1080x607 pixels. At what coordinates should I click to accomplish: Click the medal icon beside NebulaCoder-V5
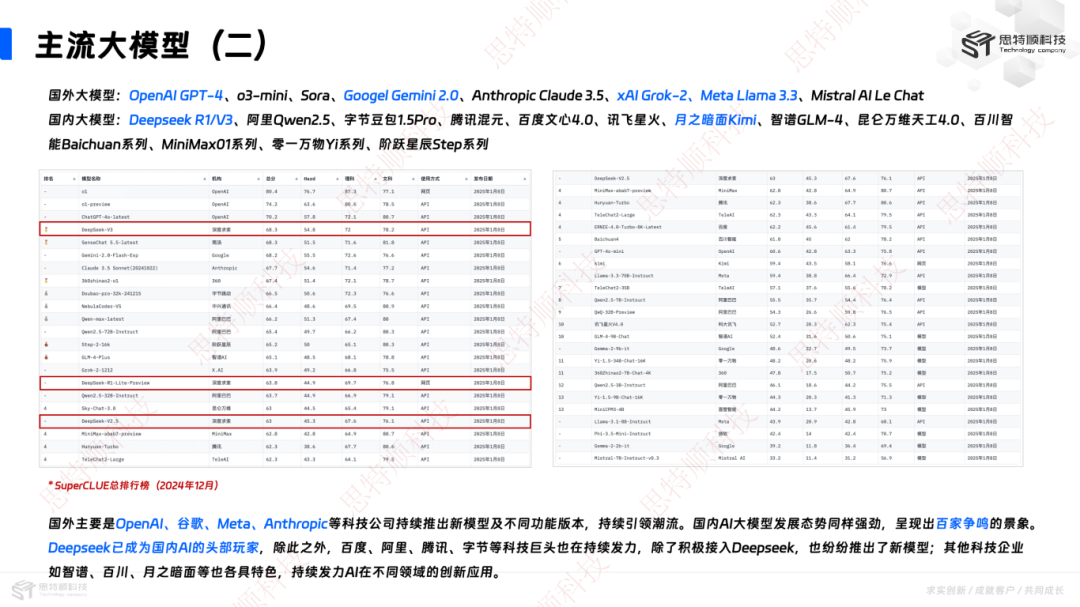tap(46, 306)
